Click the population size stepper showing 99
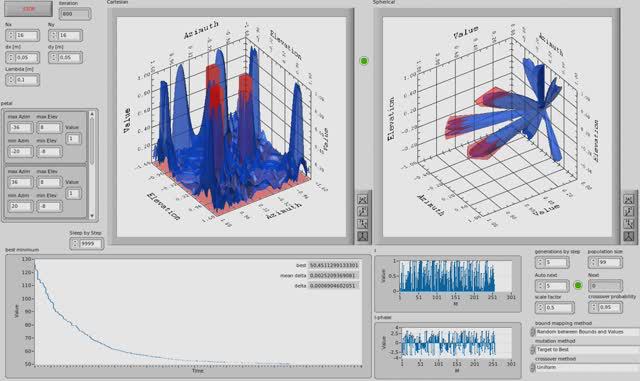This screenshot has width=640, height=381. coord(605,262)
